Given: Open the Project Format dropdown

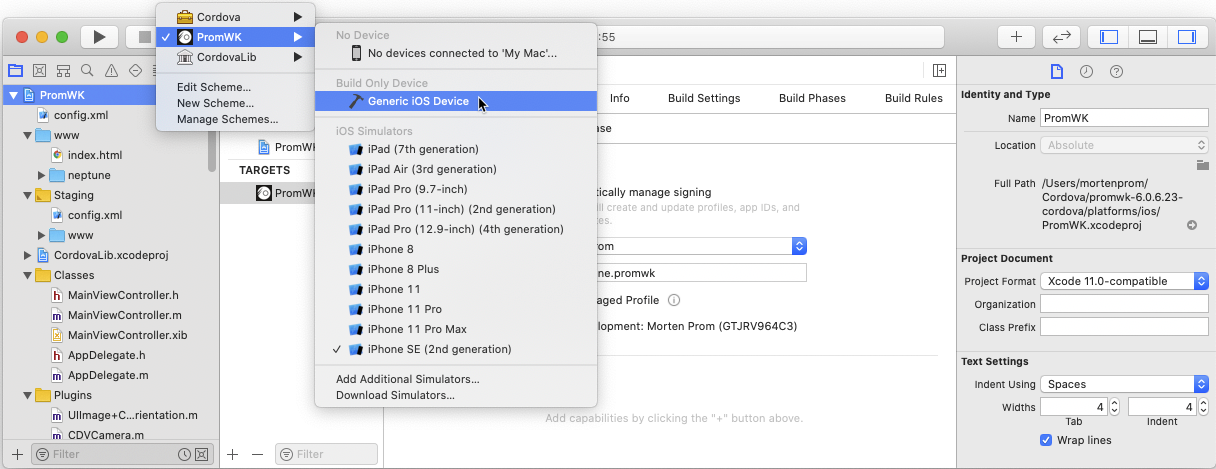Looking at the screenshot, I should 1125,282.
